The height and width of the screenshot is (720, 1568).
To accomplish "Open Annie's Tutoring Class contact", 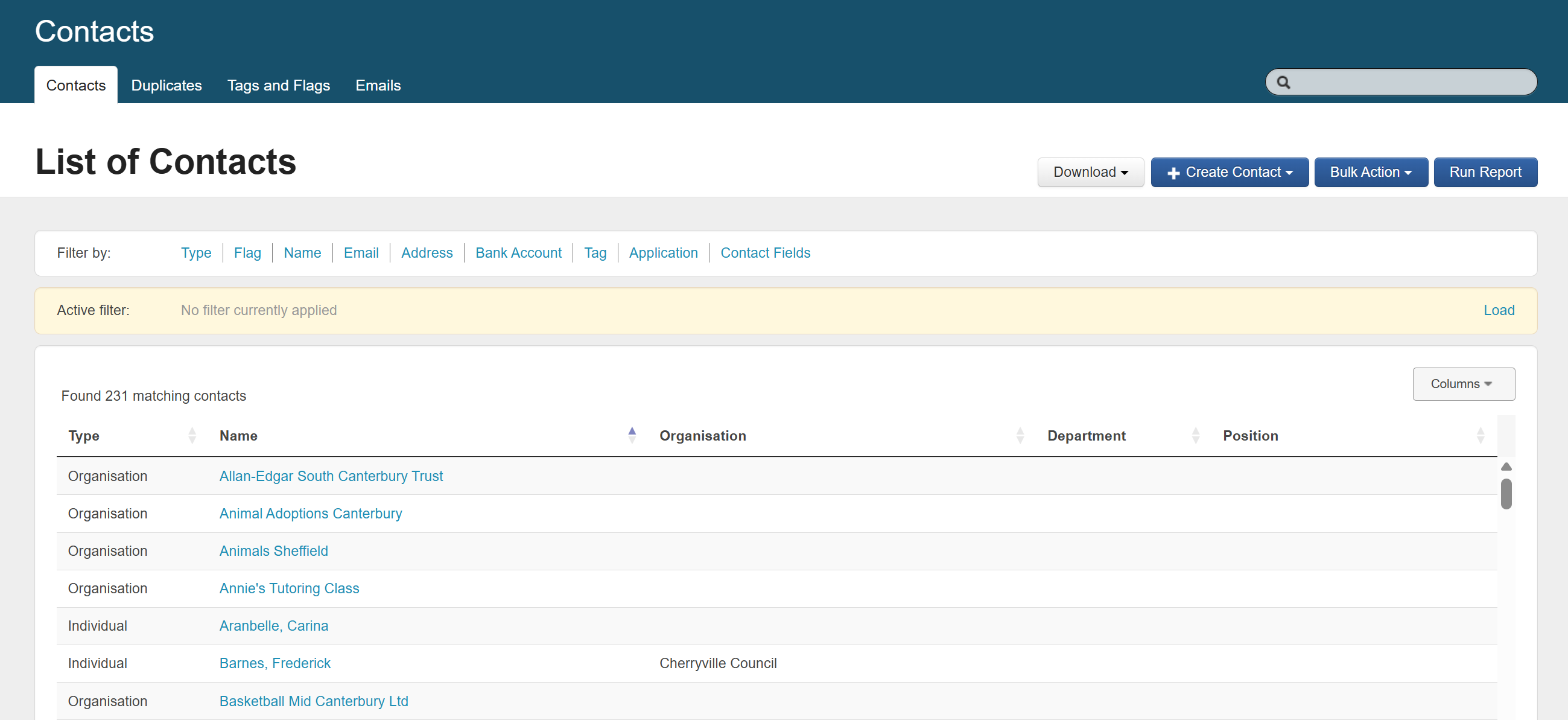I will pyautogui.click(x=289, y=588).
